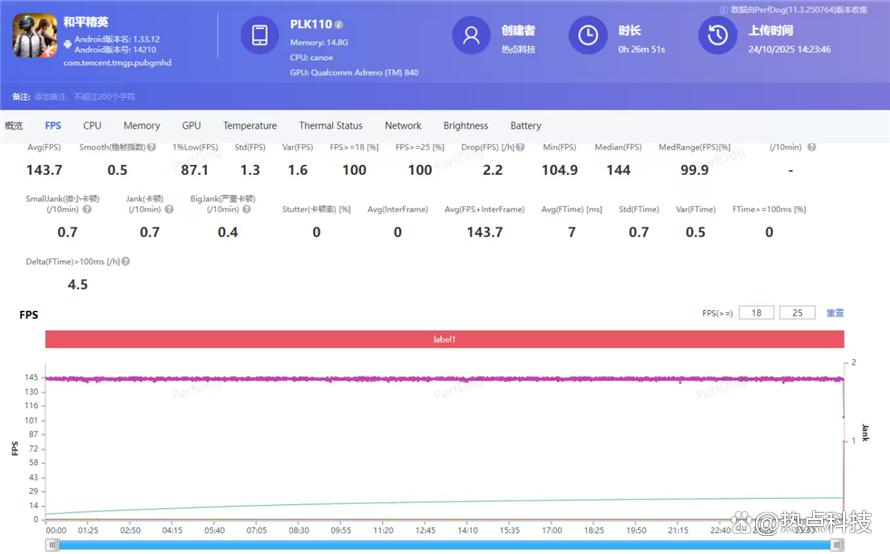Click the 重置 reset link
890x554 pixels.
tap(835, 313)
